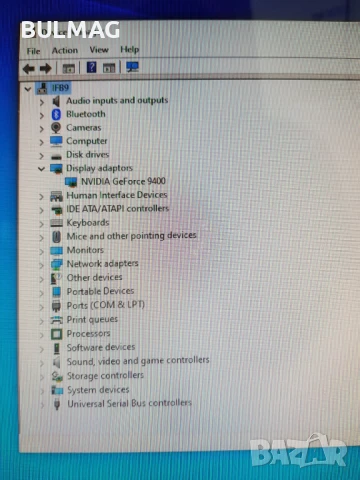Screen dimensions: 360x480
Task: Select the Mice and other pointing devices label
Action: click(x=131, y=236)
